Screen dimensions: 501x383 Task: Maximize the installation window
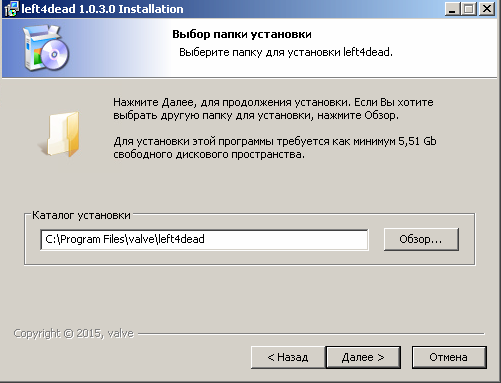[469, 9]
